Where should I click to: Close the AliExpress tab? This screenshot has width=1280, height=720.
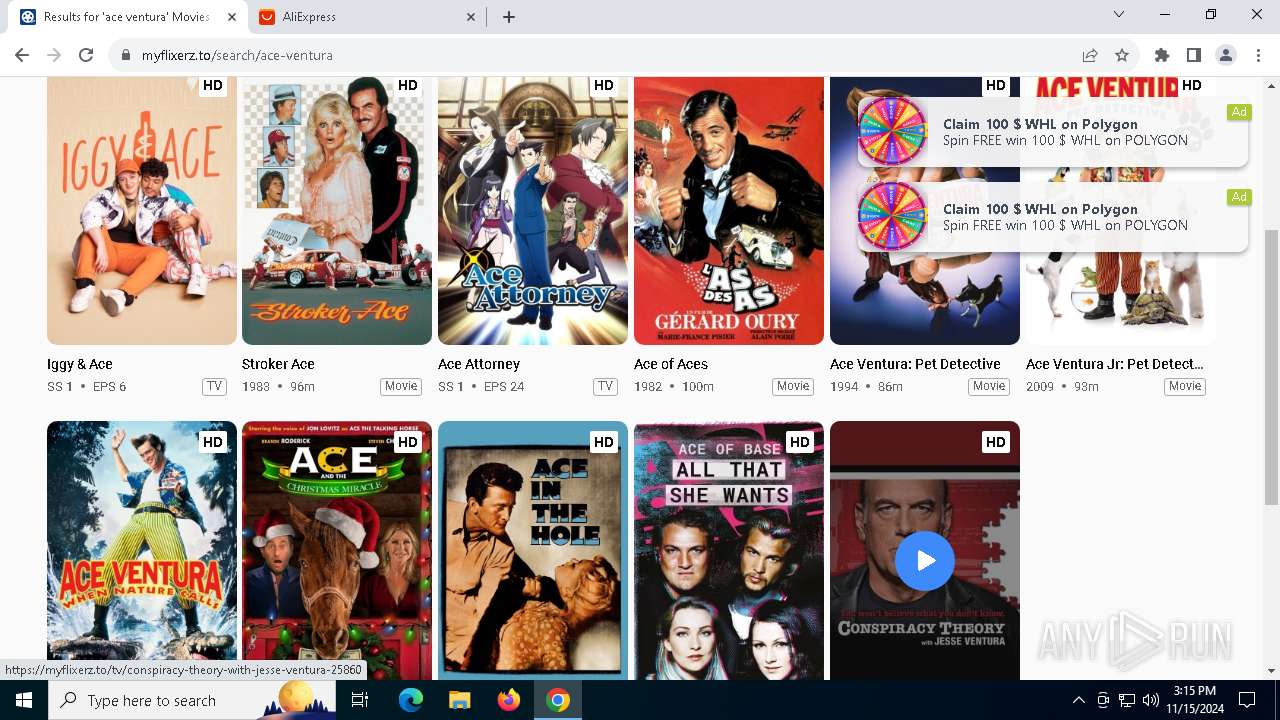coord(471,16)
